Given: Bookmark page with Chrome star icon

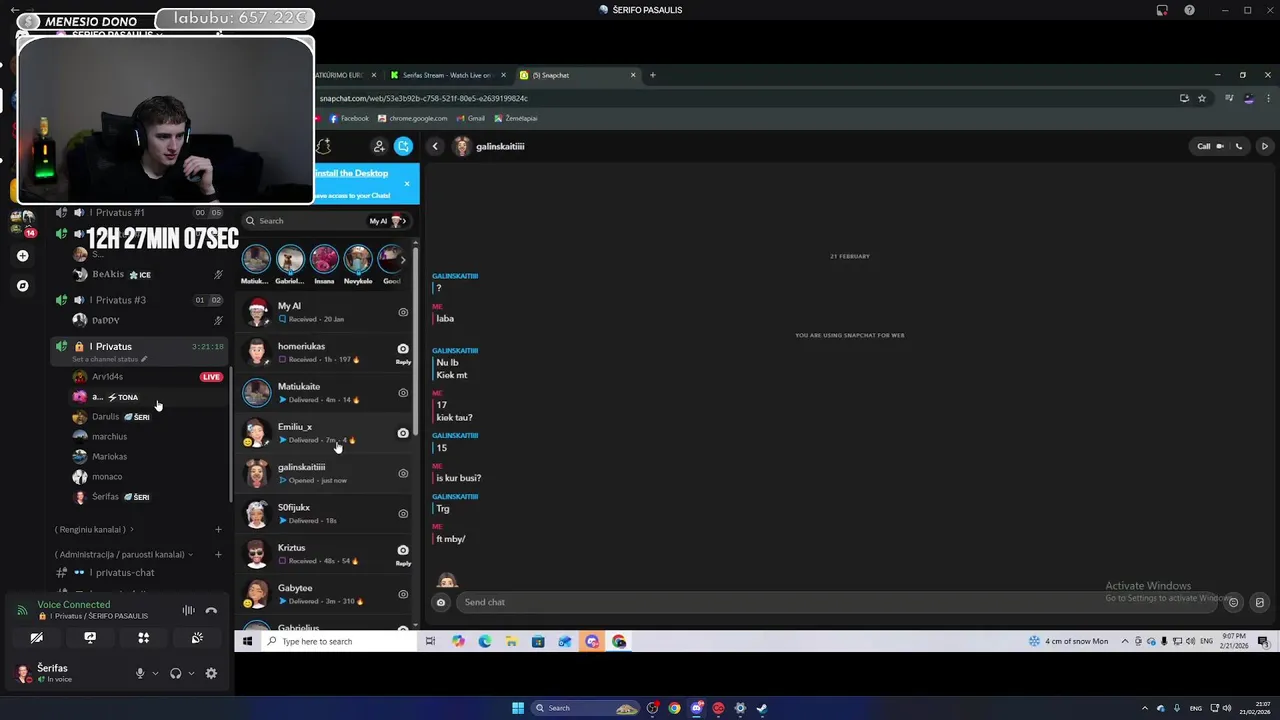Looking at the screenshot, I should 1202,98.
